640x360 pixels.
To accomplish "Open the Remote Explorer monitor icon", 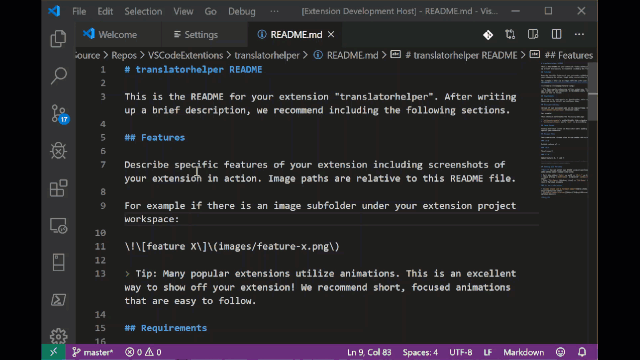I will pos(58,225).
